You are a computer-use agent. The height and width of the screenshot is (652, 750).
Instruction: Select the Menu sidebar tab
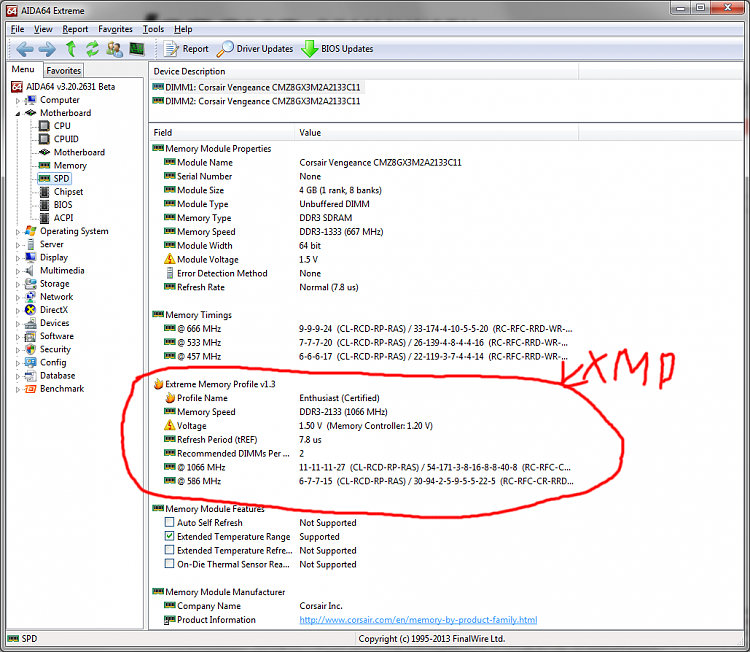23,69
